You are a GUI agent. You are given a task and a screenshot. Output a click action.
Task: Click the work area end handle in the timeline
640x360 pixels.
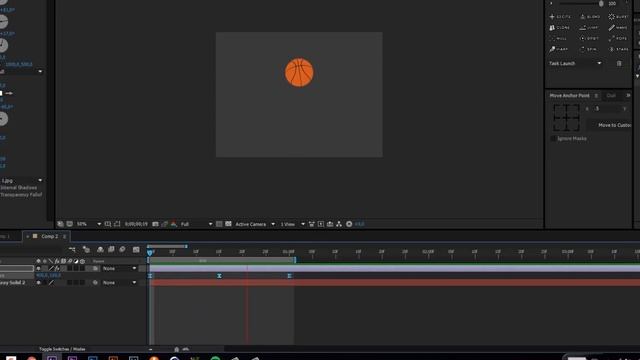pos(295,260)
